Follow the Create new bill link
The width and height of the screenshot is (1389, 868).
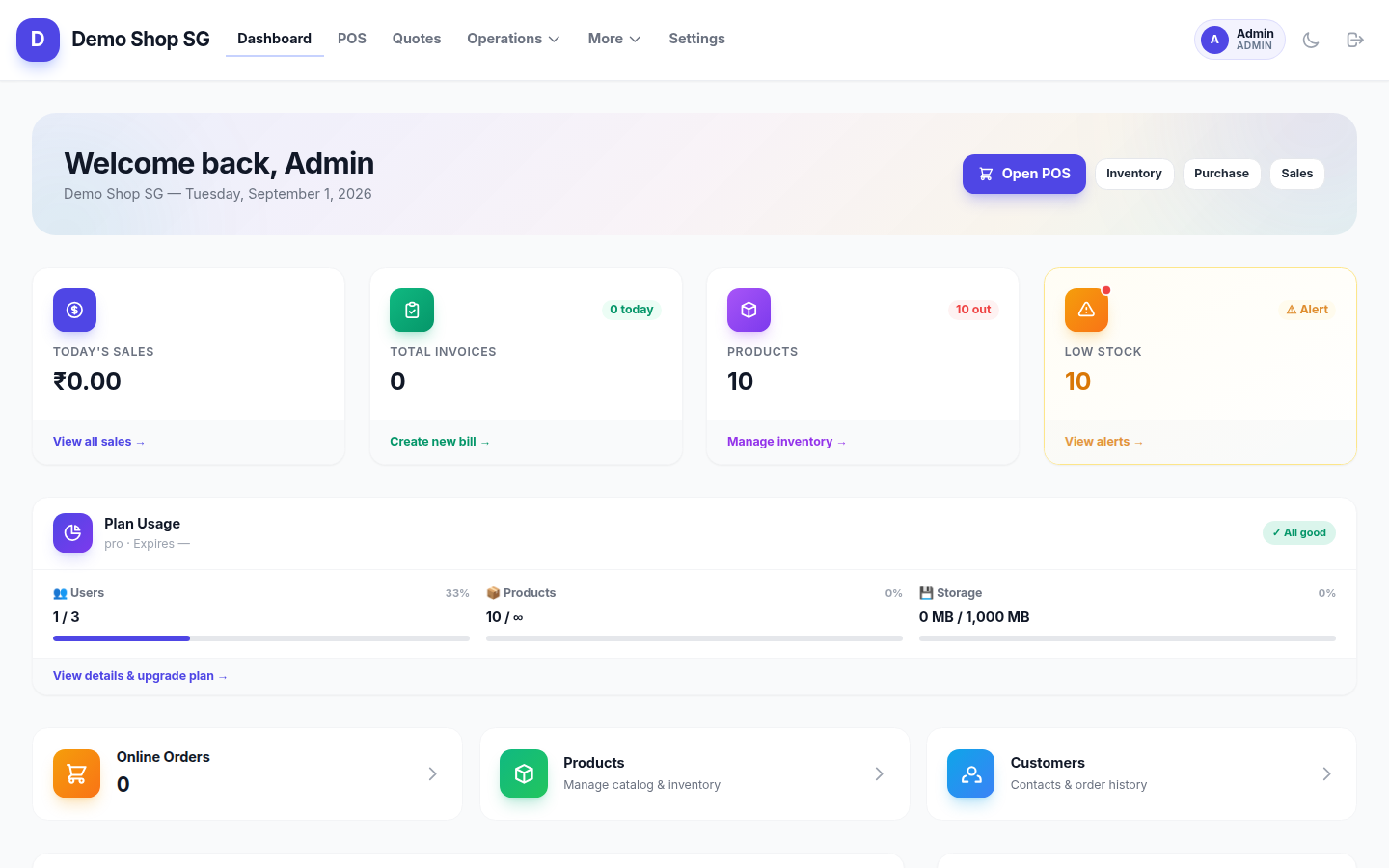(440, 442)
